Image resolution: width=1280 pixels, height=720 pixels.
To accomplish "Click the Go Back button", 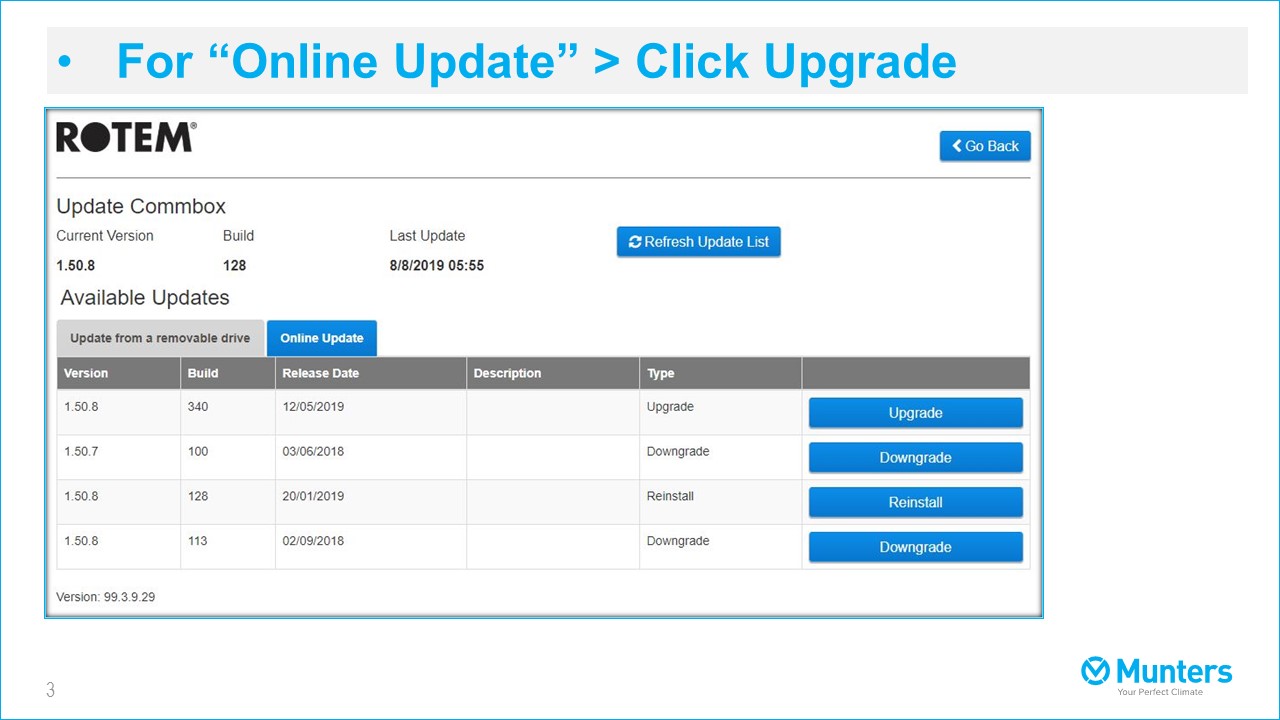I will pyautogui.click(x=985, y=146).
